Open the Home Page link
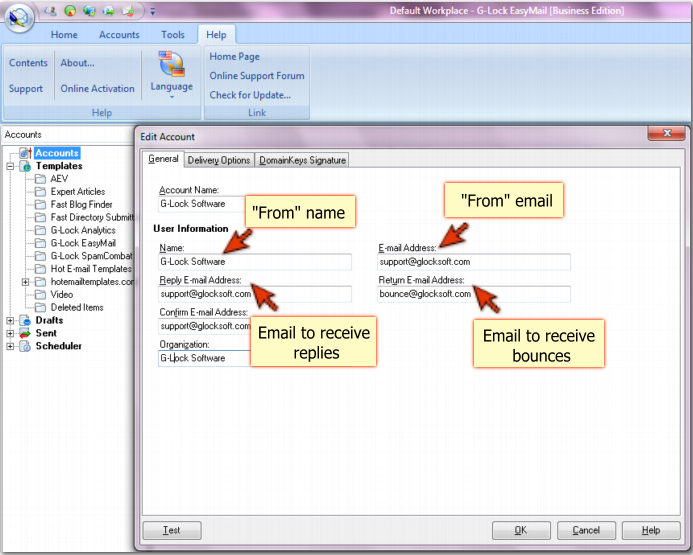Image resolution: width=693 pixels, height=555 pixels. click(x=234, y=57)
